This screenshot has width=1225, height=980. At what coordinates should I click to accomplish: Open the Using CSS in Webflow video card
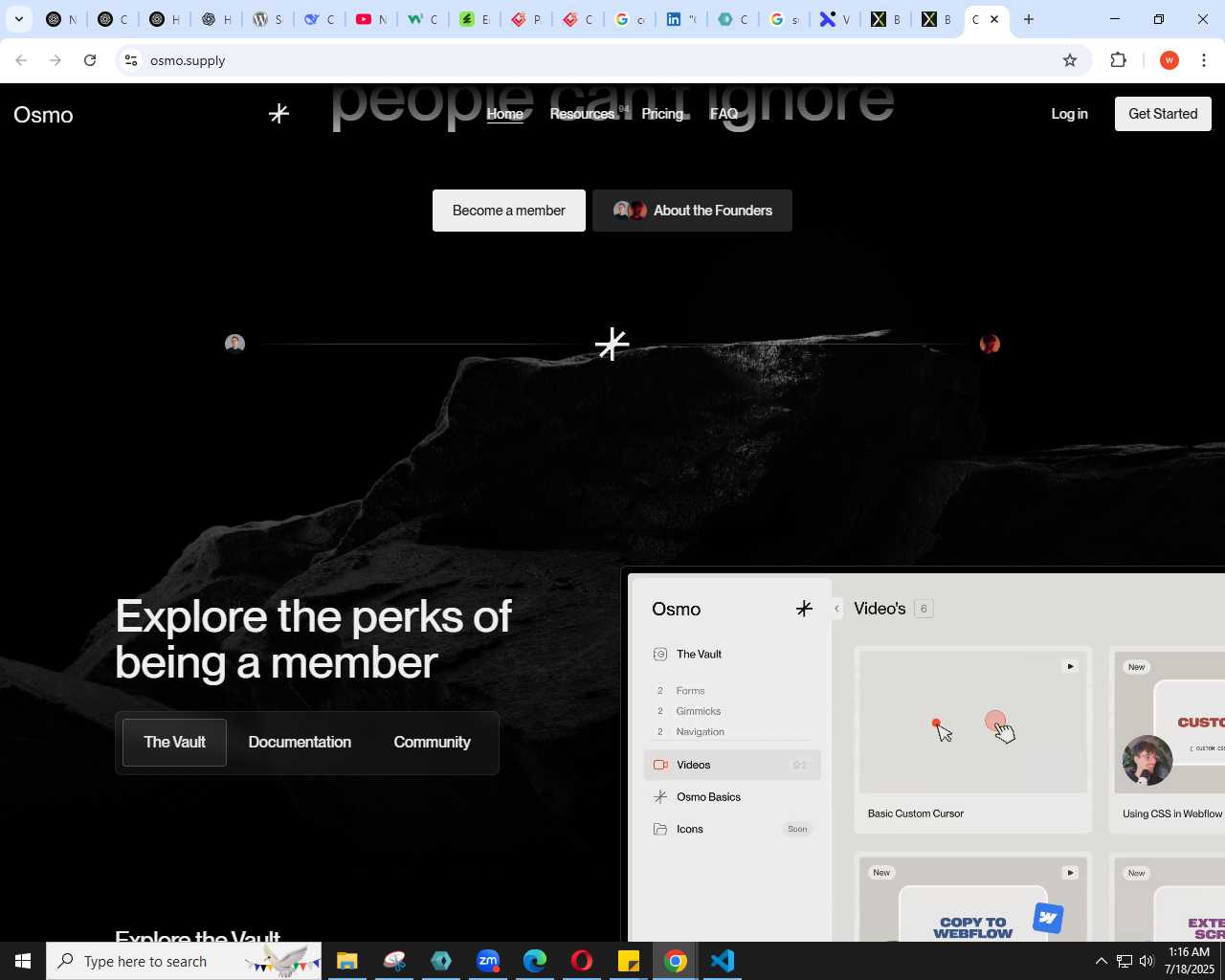[1168, 740]
